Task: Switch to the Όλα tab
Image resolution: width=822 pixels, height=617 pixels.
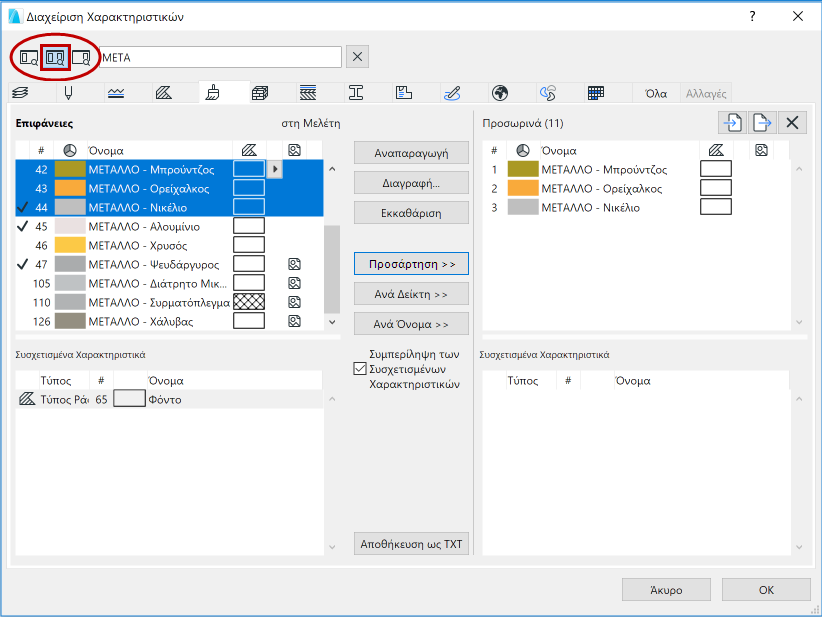Action: click(x=656, y=94)
